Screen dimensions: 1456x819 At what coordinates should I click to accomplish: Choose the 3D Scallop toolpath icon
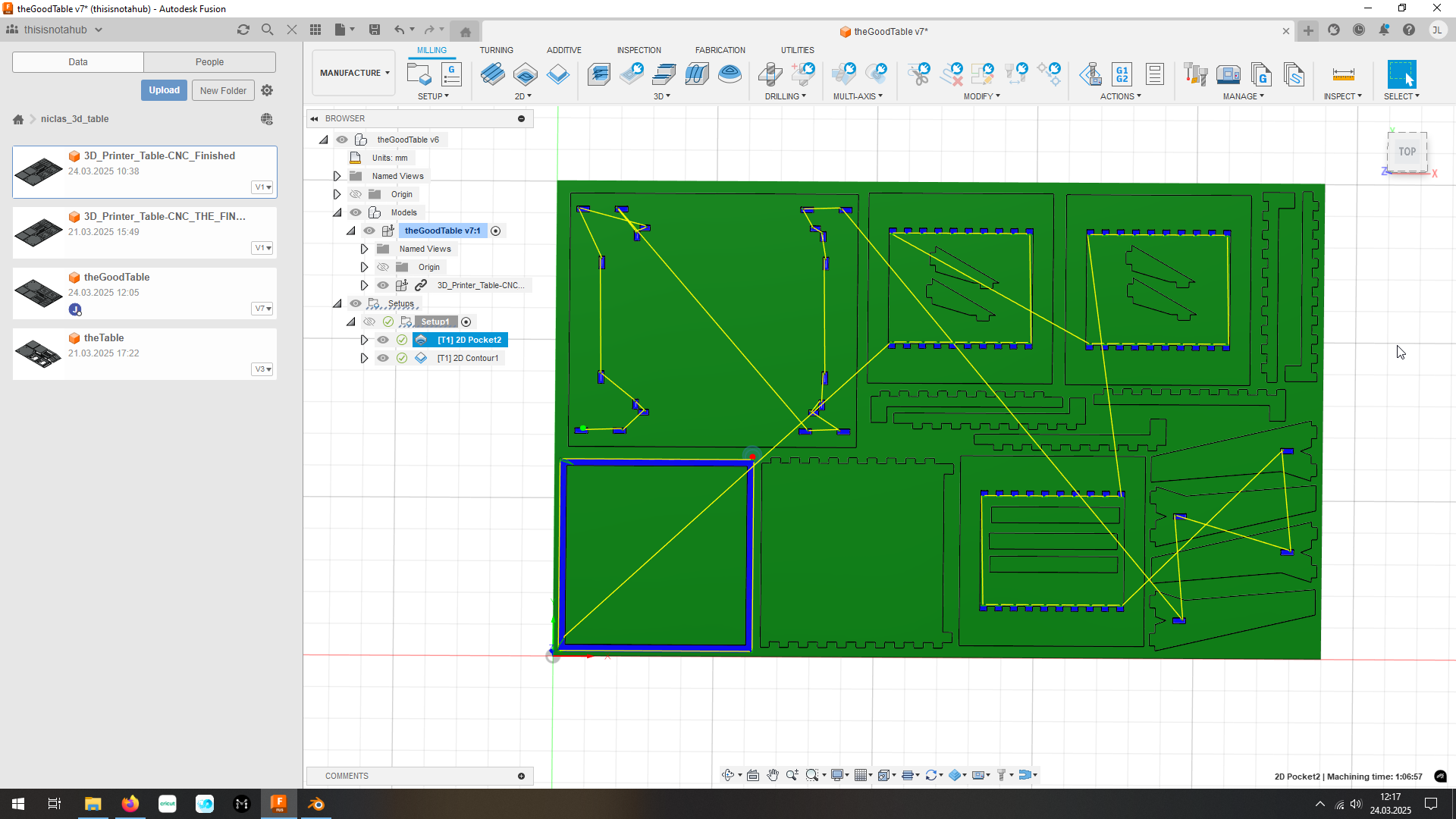tap(730, 74)
